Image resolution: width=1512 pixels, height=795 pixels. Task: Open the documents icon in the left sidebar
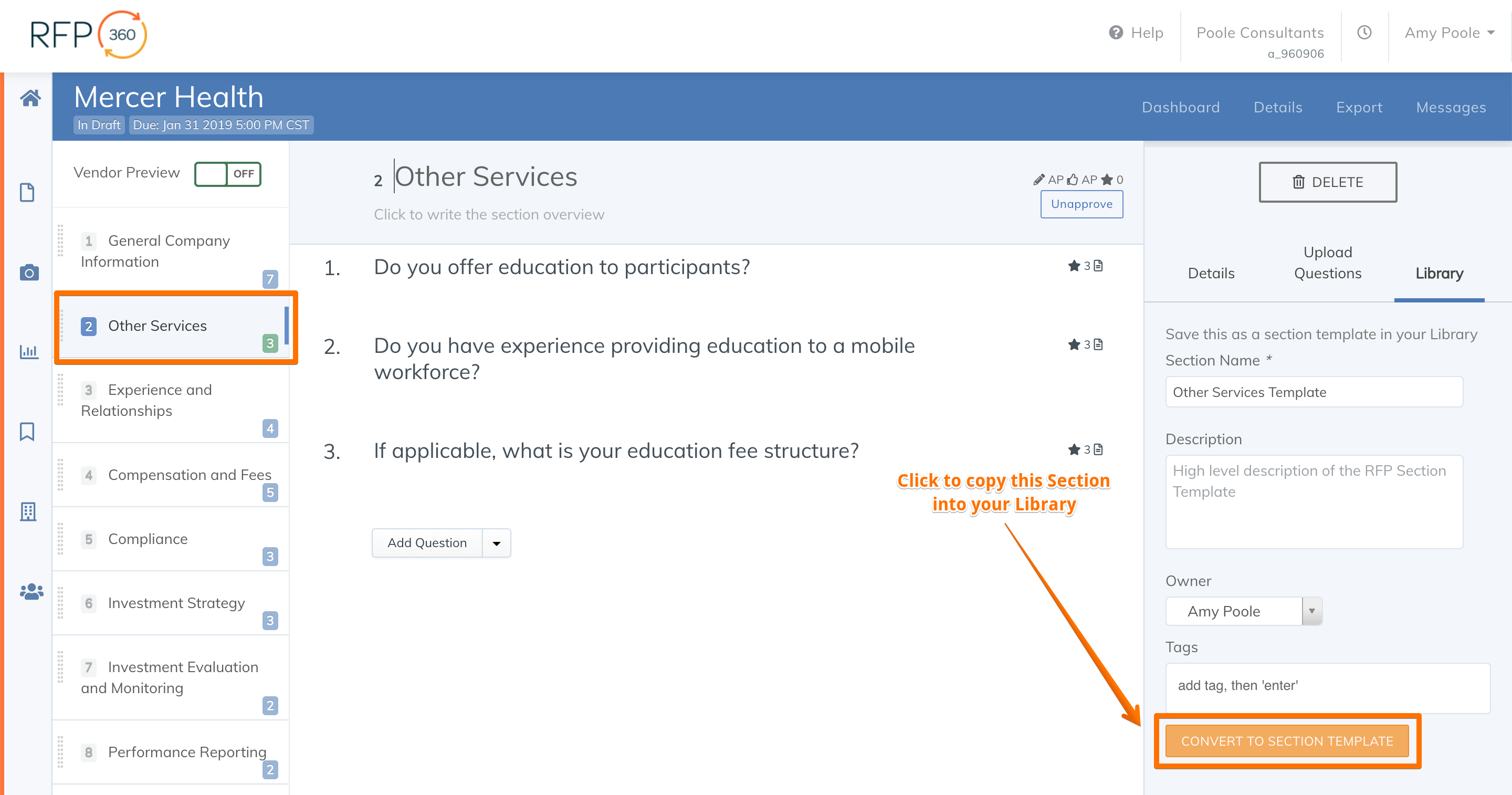pyautogui.click(x=28, y=192)
